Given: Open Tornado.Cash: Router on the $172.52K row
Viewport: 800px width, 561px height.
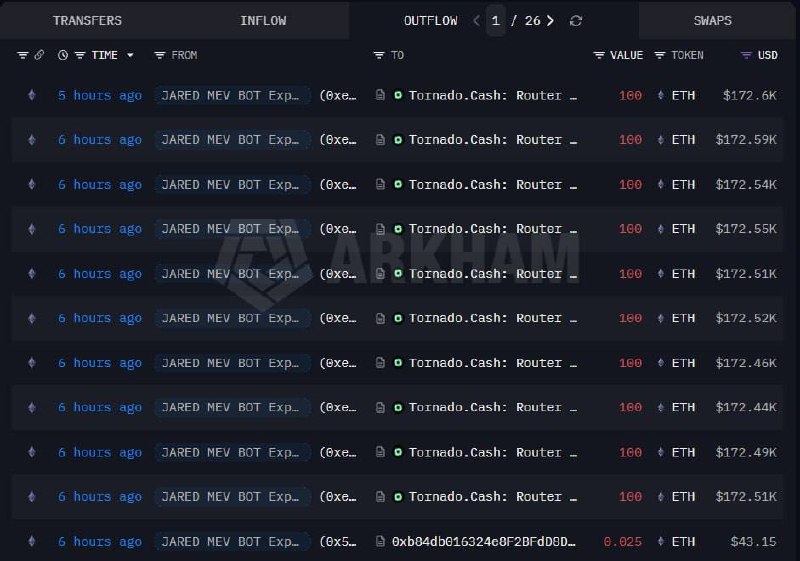Looking at the screenshot, I should [492, 318].
